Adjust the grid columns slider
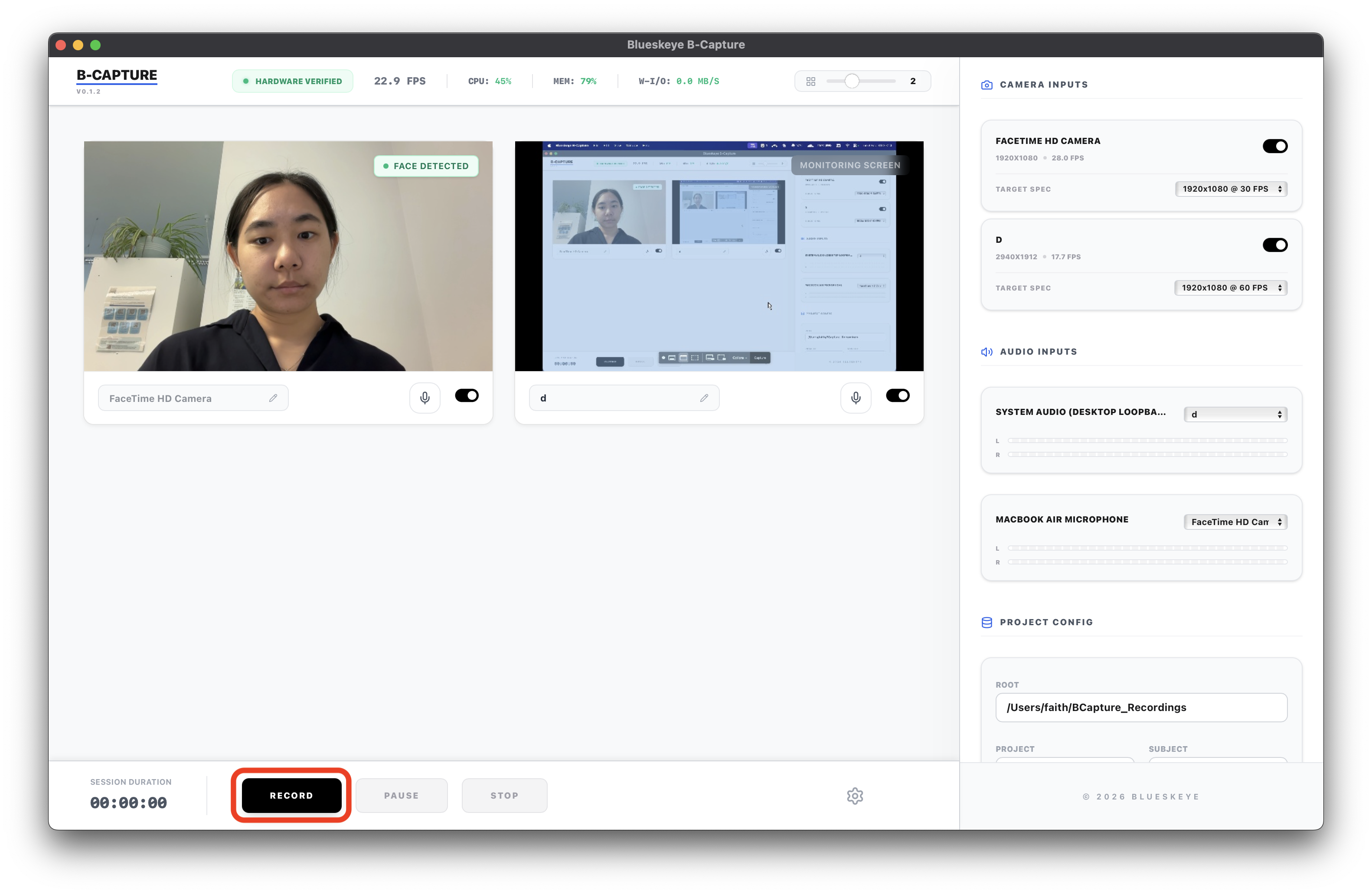 pyautogui.click(x=861, y=81)
